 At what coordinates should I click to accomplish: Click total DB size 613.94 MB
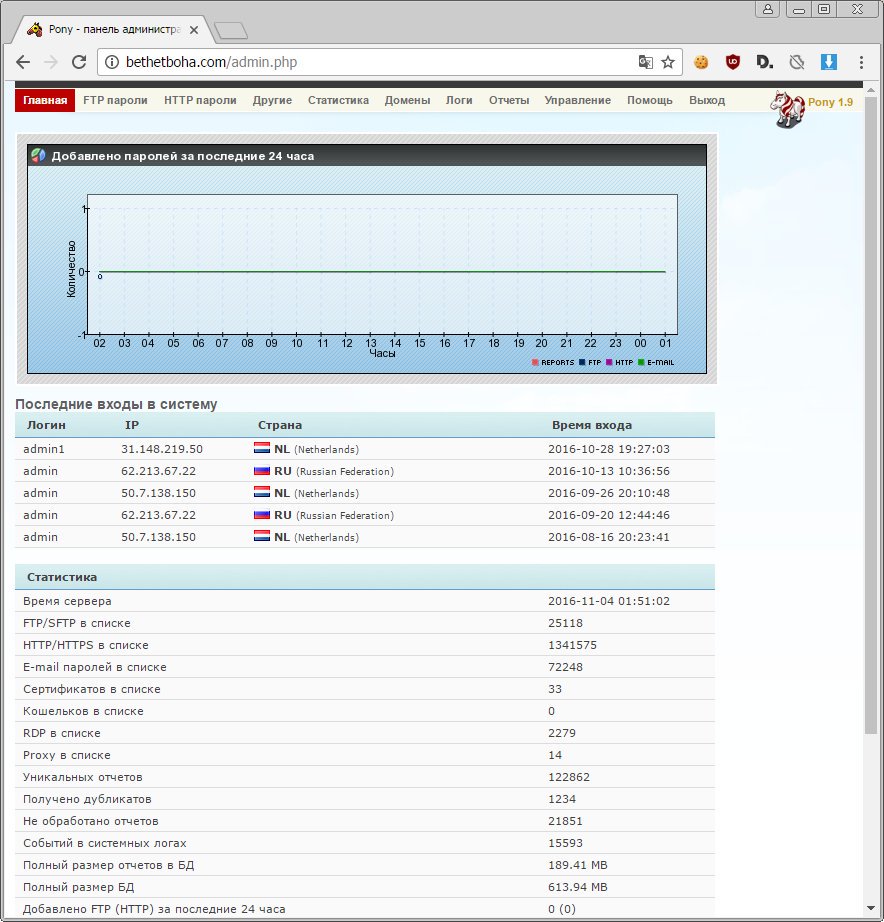click(578, 887)
